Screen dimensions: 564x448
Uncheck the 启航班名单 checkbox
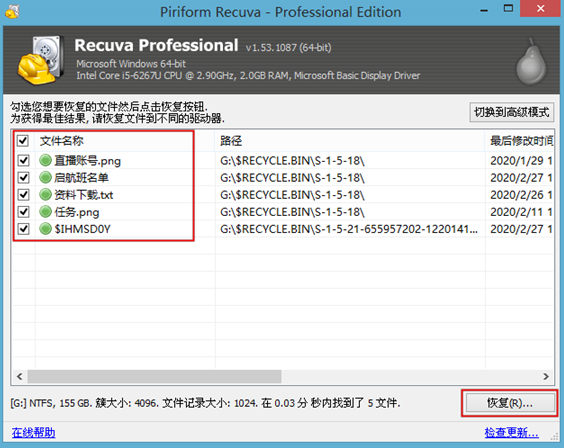point(24,177)
